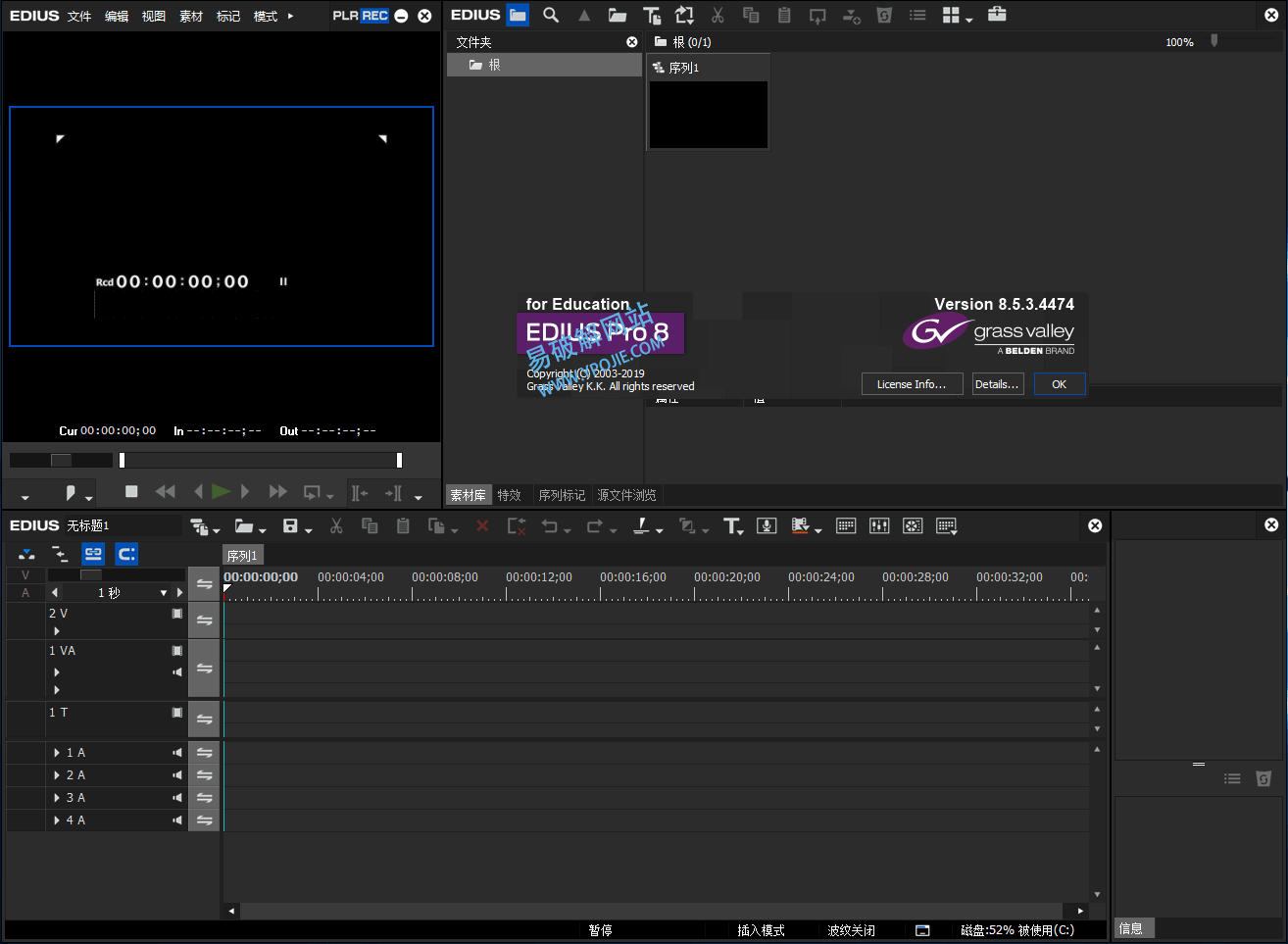Click the fast forward button in player
Viewport: 1288px width, 944px height.
pos(277,491)
